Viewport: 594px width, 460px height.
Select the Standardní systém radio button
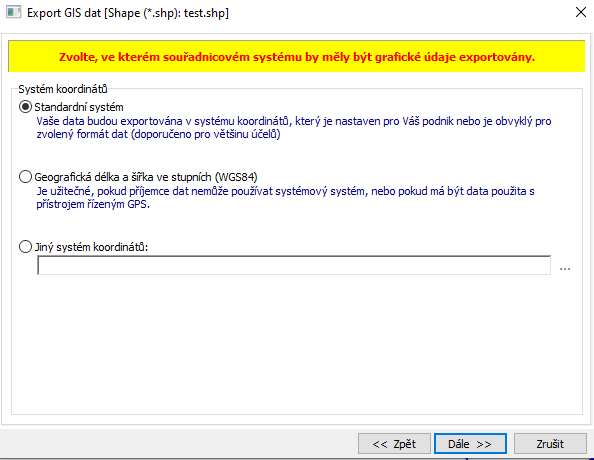click(25, 107)
